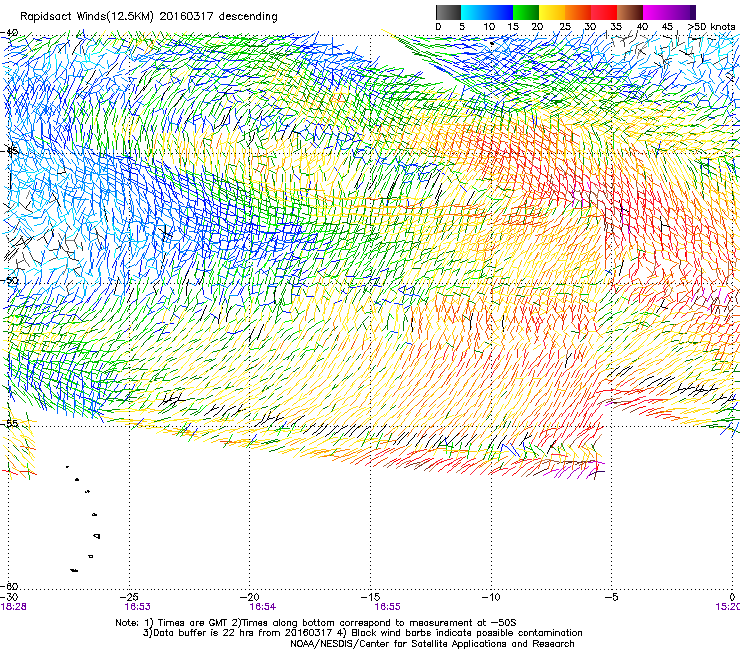This screenshot has width=740, height=650.
Task: Click the red 30-35 knots legend swatch
Action: [x=604, y=12]
